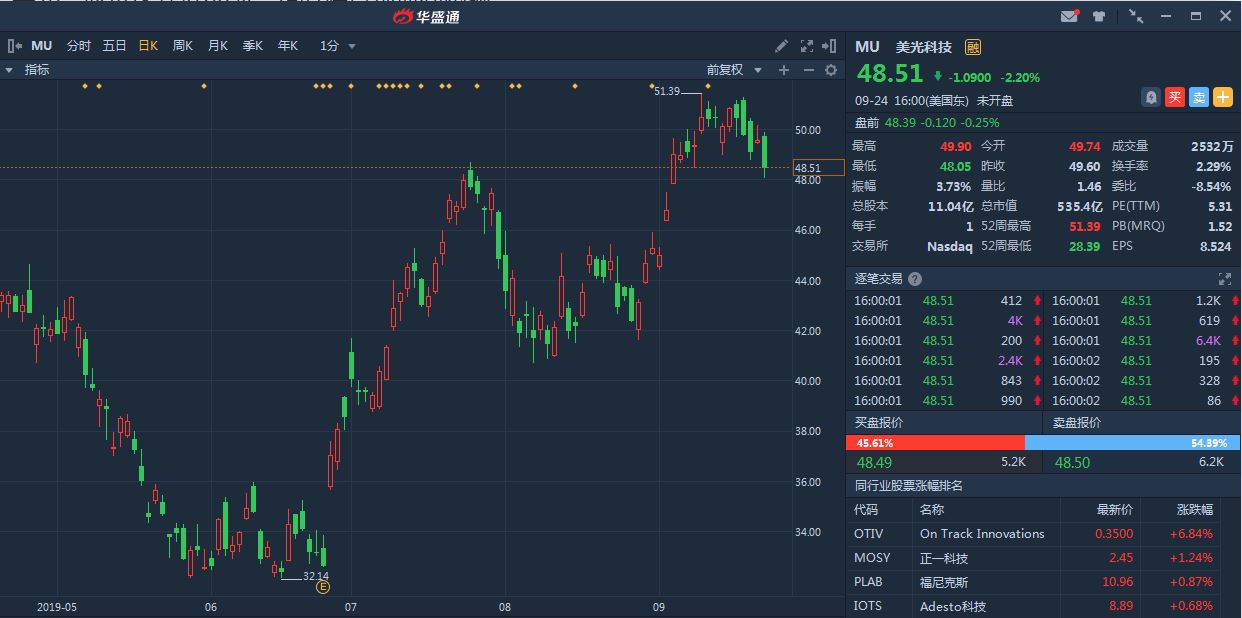
Task: Expand the 指标 indicators panel
Action: tap(28, 70)
